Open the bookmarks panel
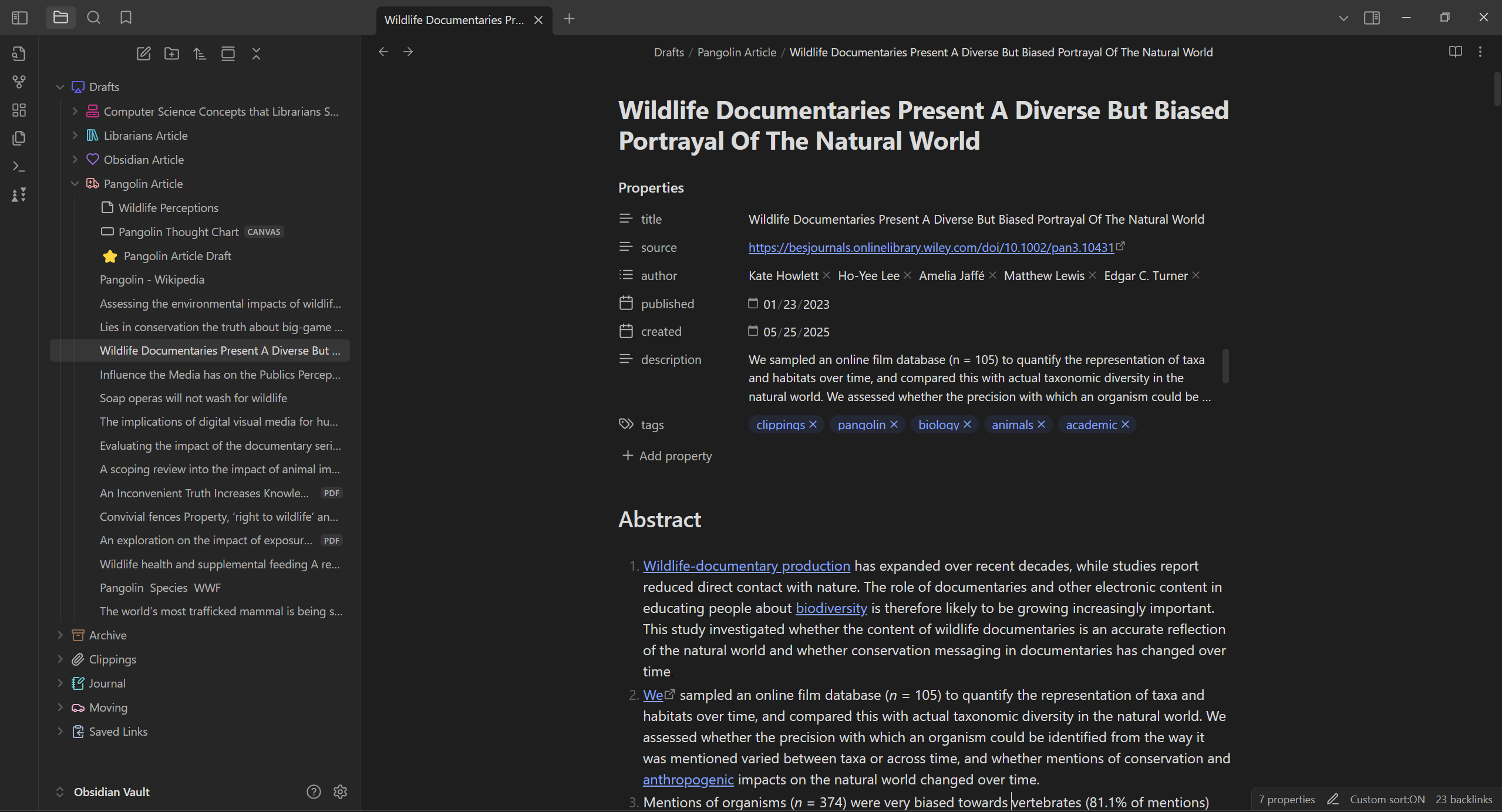The width and height of the screenshot is (1502, 812). coord(126,18)
